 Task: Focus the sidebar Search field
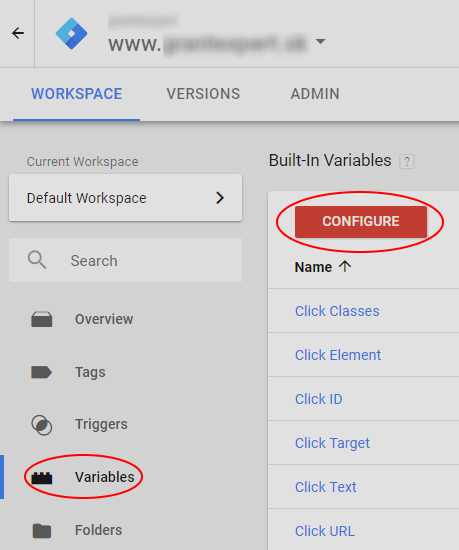click(126, 260)
